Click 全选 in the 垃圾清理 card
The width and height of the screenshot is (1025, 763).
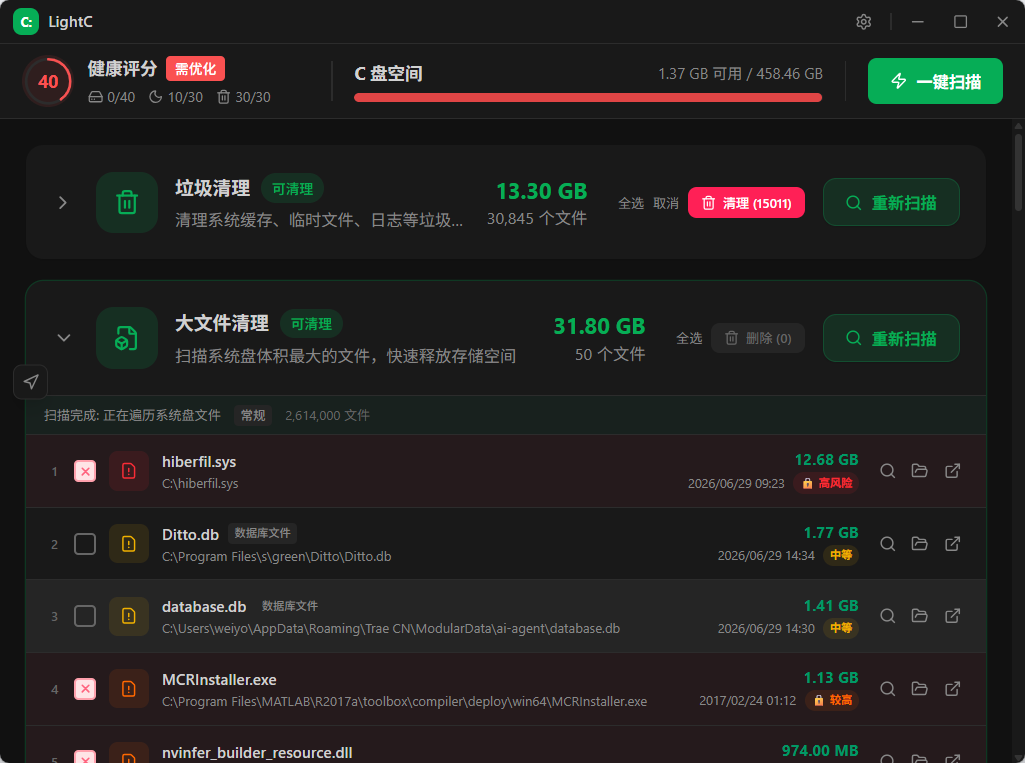631,203
